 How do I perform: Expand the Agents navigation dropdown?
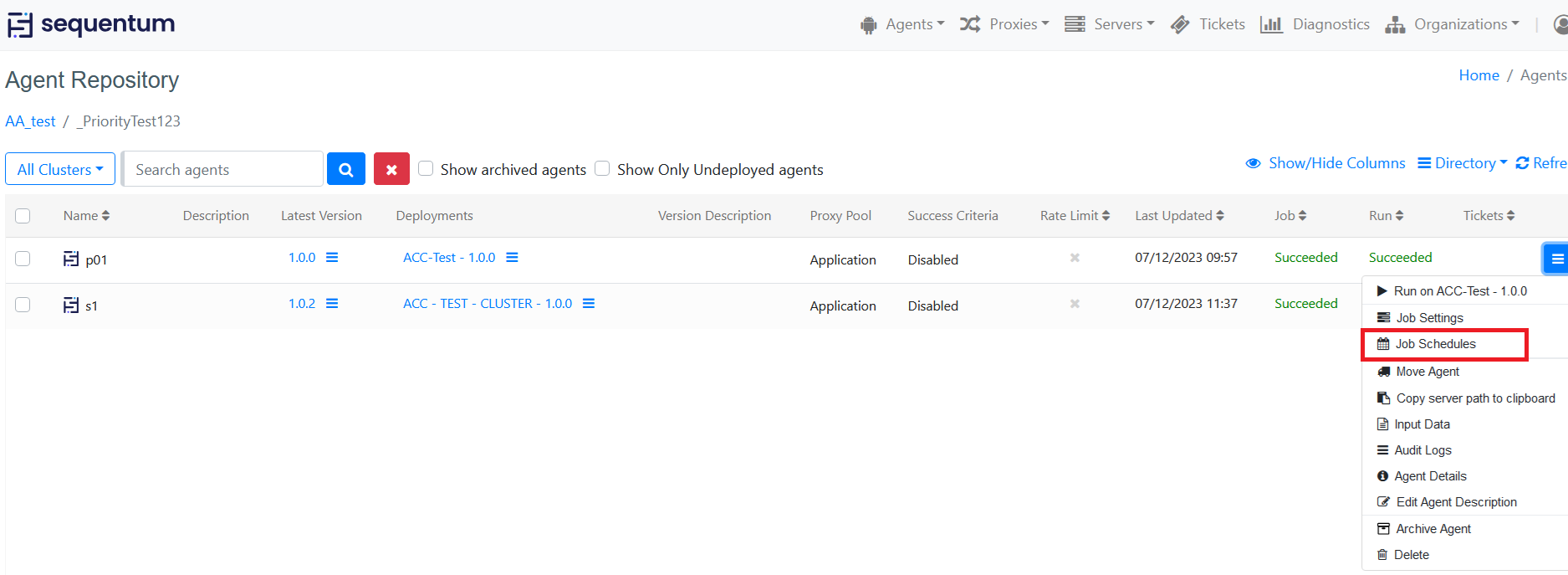pos(903,24)
